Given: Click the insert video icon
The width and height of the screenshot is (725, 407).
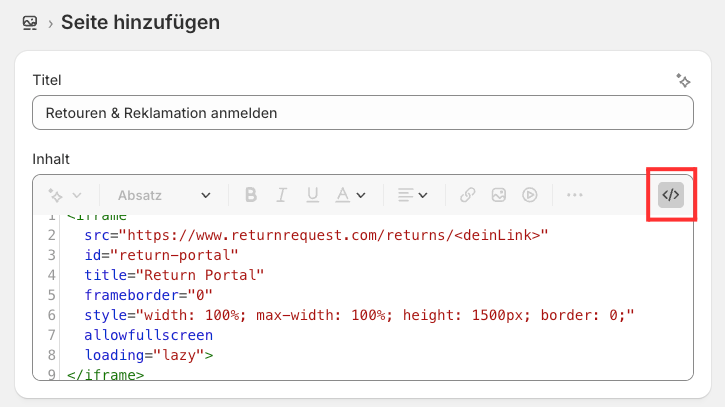Looking at the screenshot, I should tap(531, 195).
